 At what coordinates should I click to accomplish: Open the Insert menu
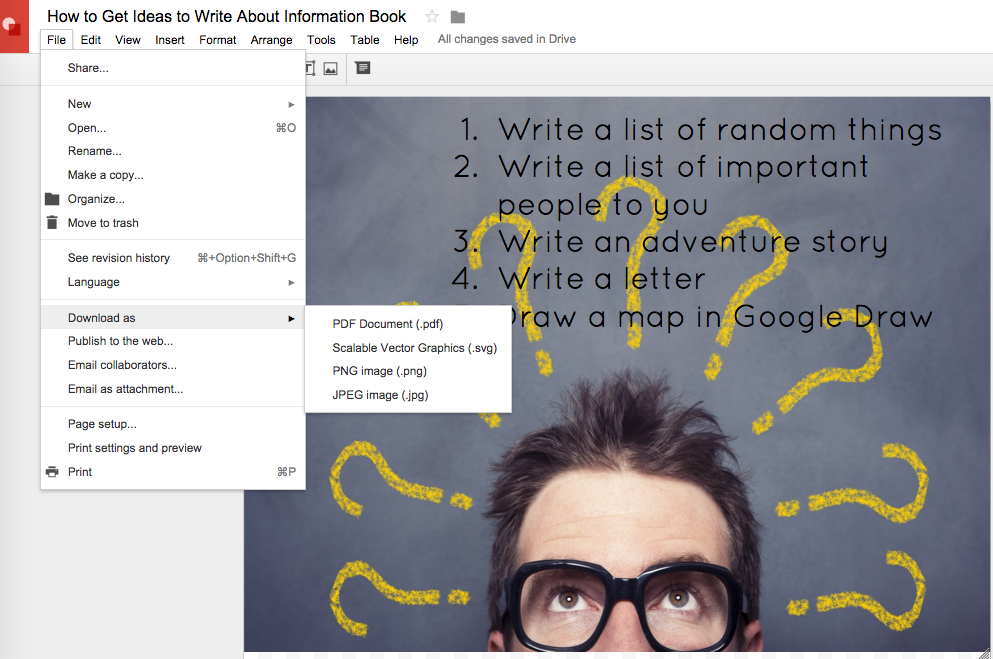[170, 40]
